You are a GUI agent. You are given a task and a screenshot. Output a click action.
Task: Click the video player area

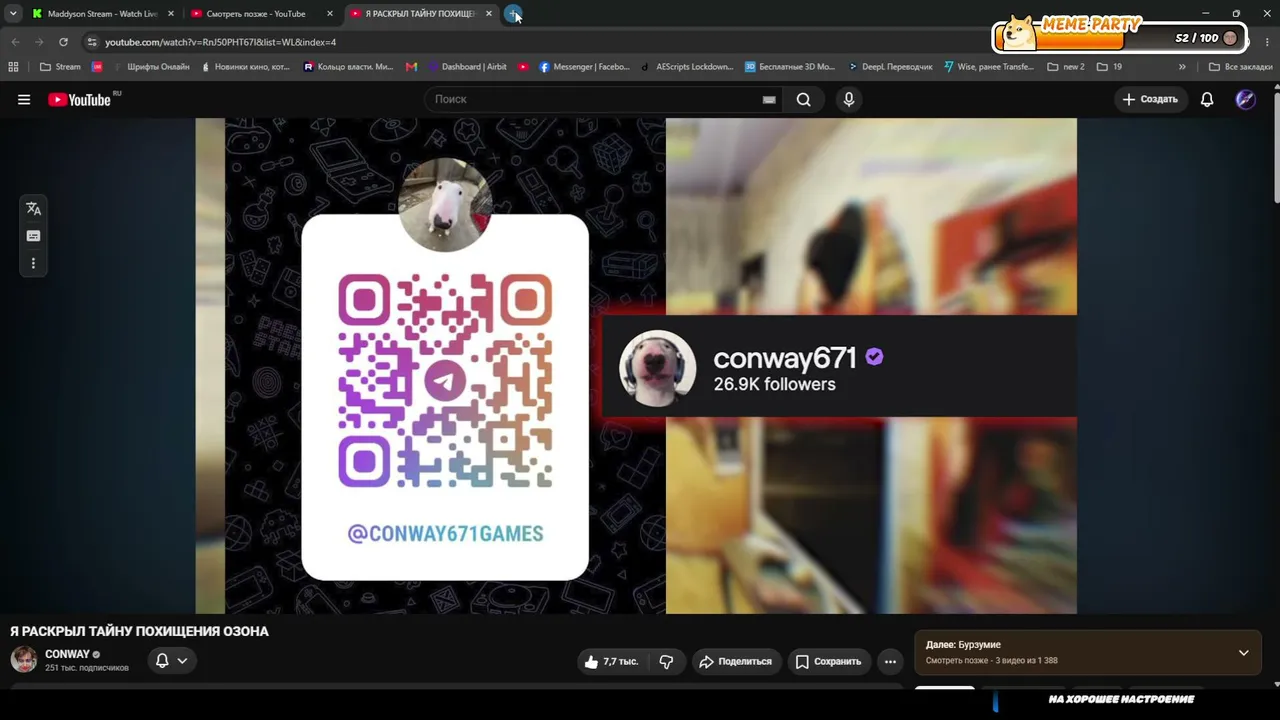[636, 366]
